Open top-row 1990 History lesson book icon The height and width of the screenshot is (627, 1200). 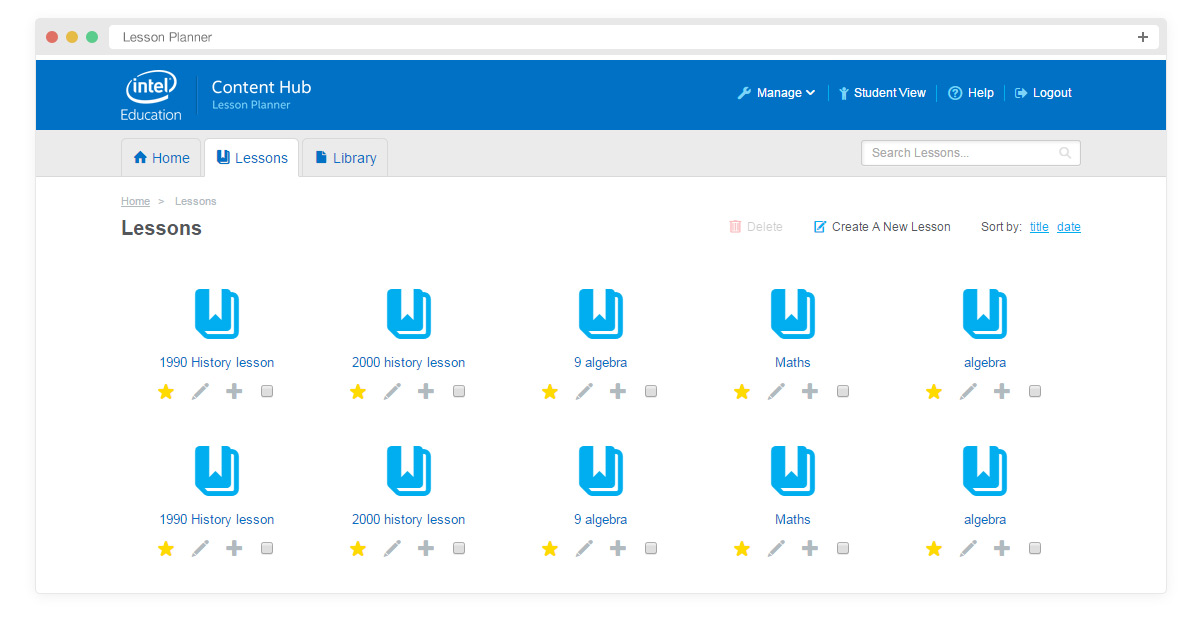pos(217,314)
